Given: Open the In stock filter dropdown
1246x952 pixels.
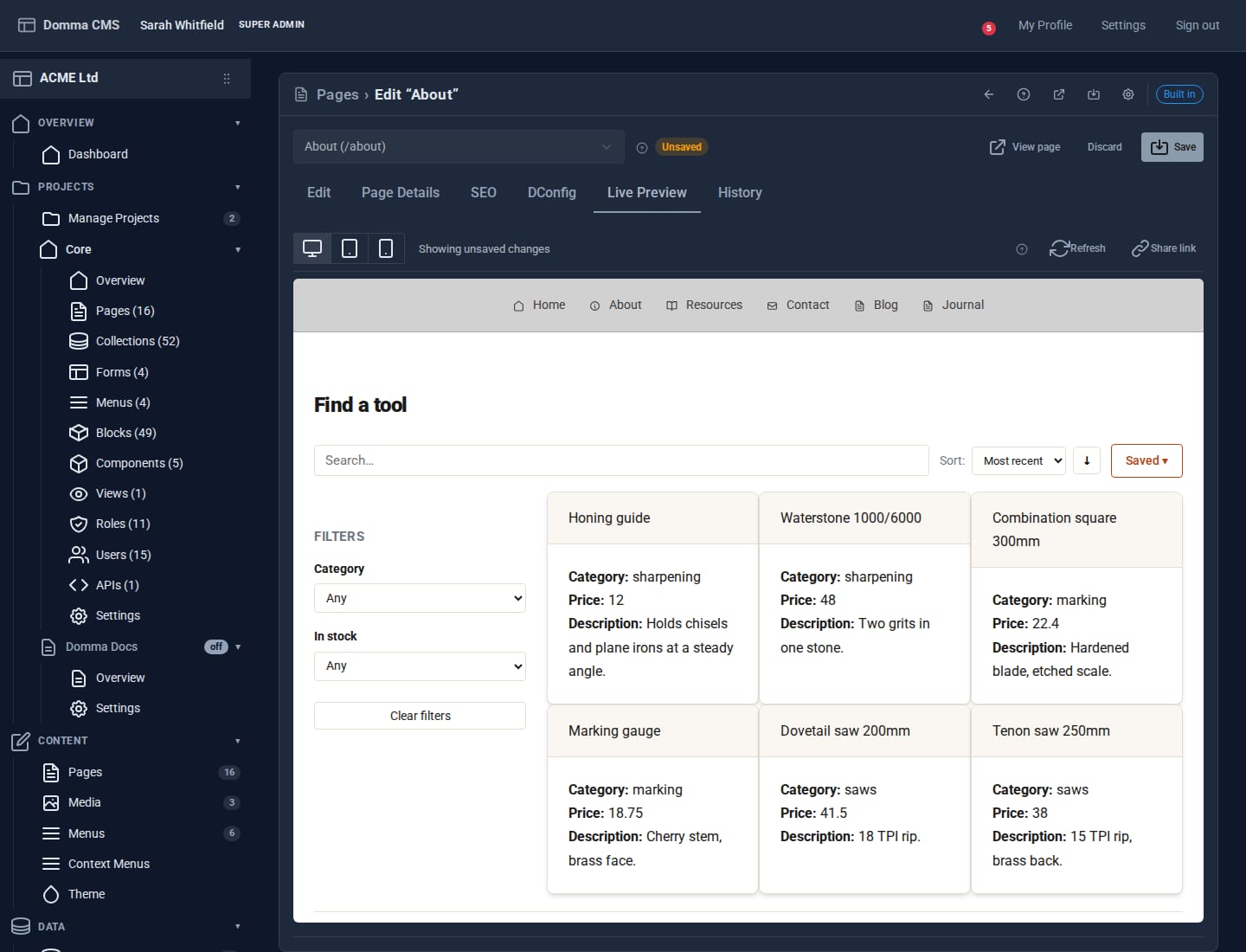Looking at the screenshot, I should coord(420,666).
